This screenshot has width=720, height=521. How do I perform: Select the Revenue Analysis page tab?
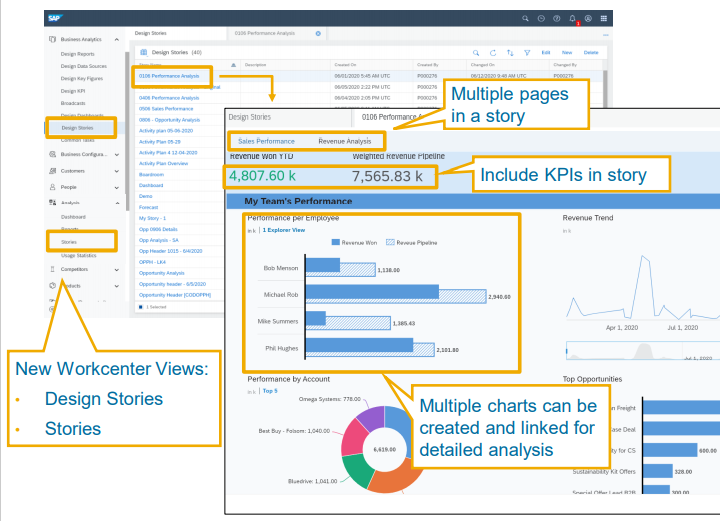pyautogui.click(x=345, y=141)
